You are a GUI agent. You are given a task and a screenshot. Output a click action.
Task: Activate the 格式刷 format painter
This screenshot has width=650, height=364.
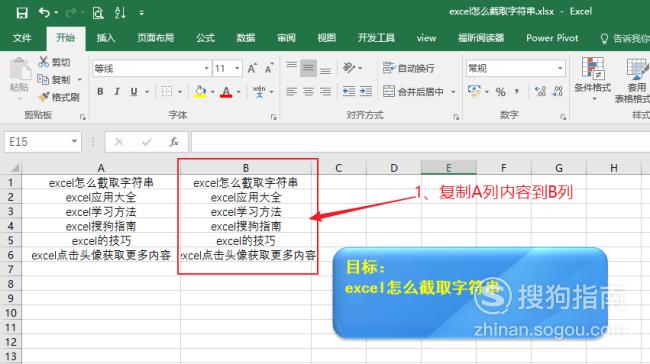coord(58,97)
